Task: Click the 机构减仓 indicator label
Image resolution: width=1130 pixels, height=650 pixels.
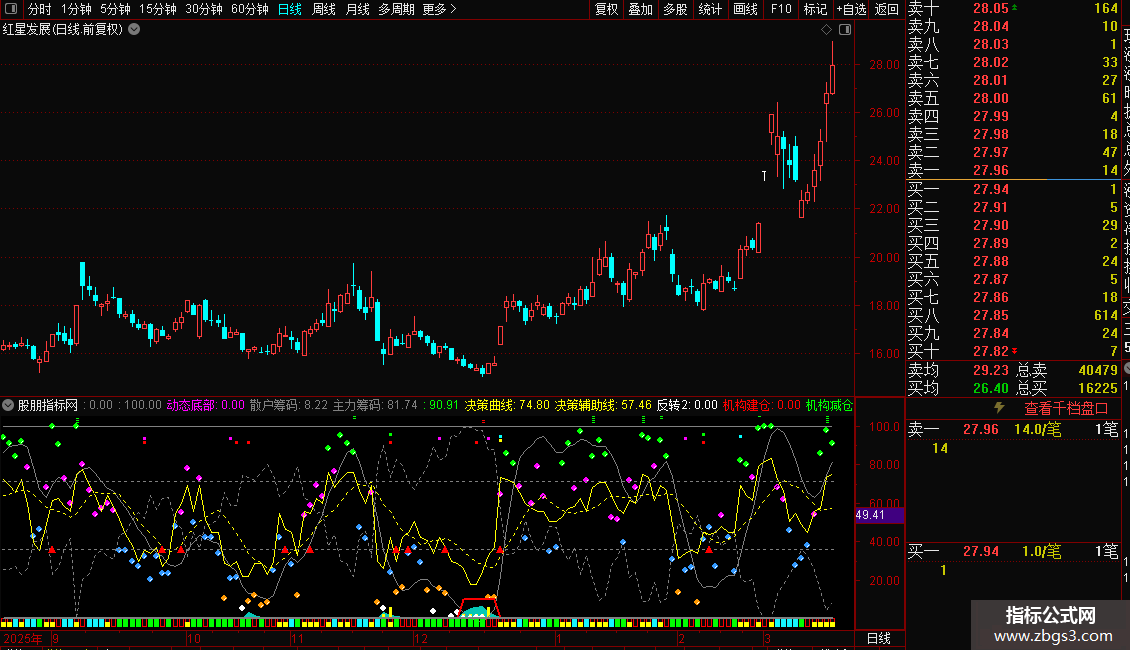Action: (829, 405)
